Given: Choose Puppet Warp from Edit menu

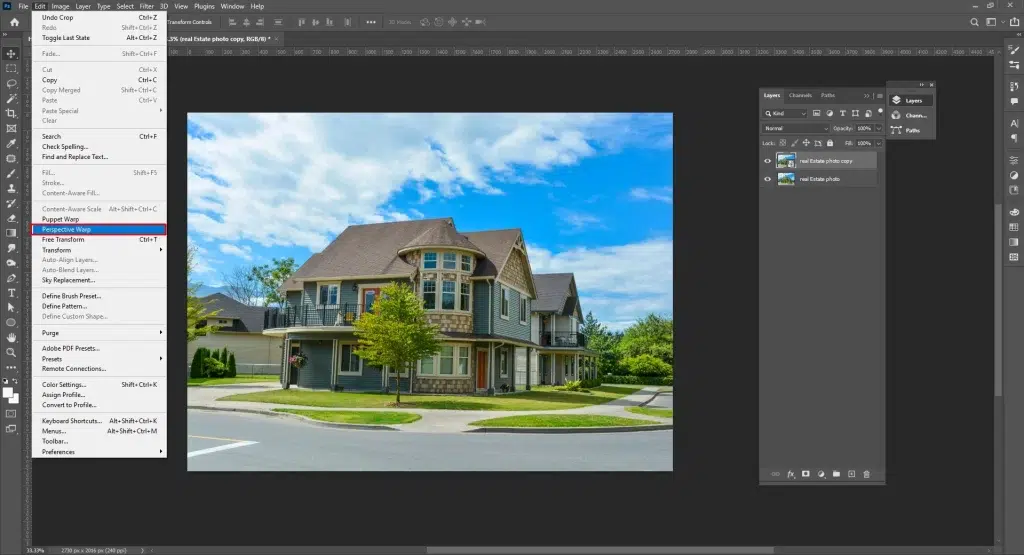Looking at the screenshot, I should click(x=99, y=219).
